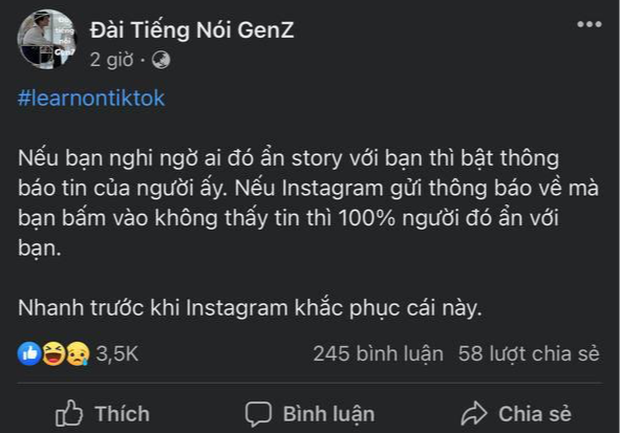Click the laughing Haha reaction emoji
The image size is (620, 433).
coord(53,353)
